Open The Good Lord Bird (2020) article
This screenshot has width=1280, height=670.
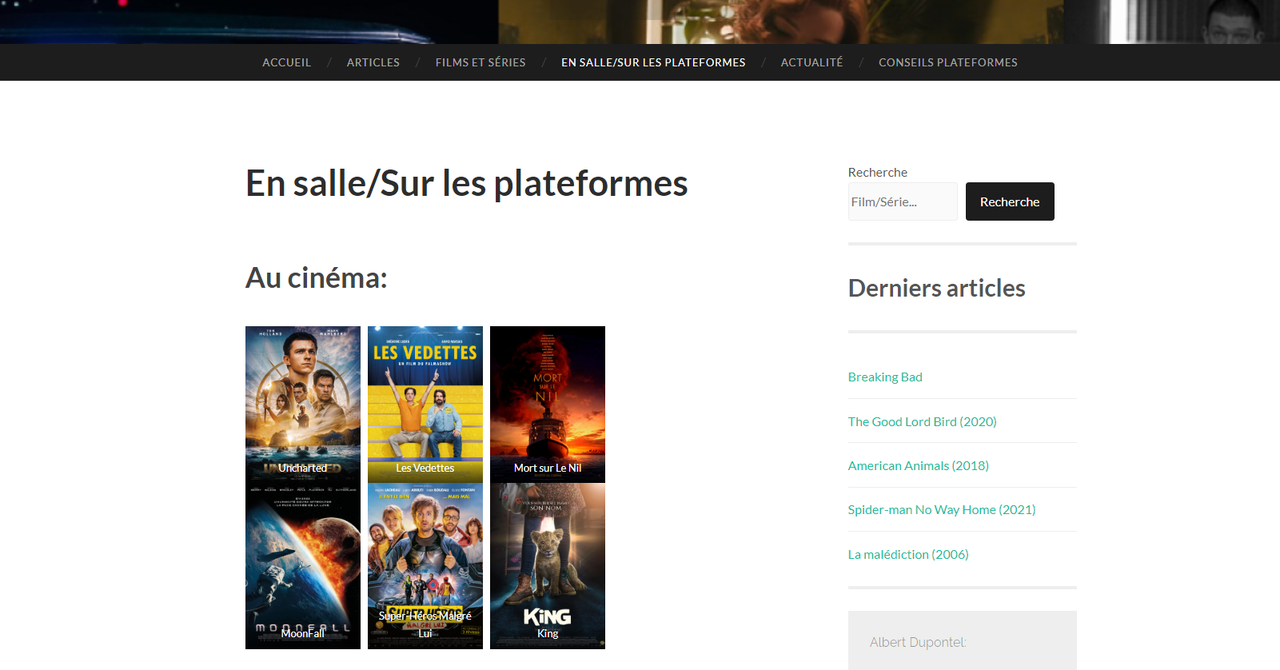pyautogui.click(x=922, y=421)
